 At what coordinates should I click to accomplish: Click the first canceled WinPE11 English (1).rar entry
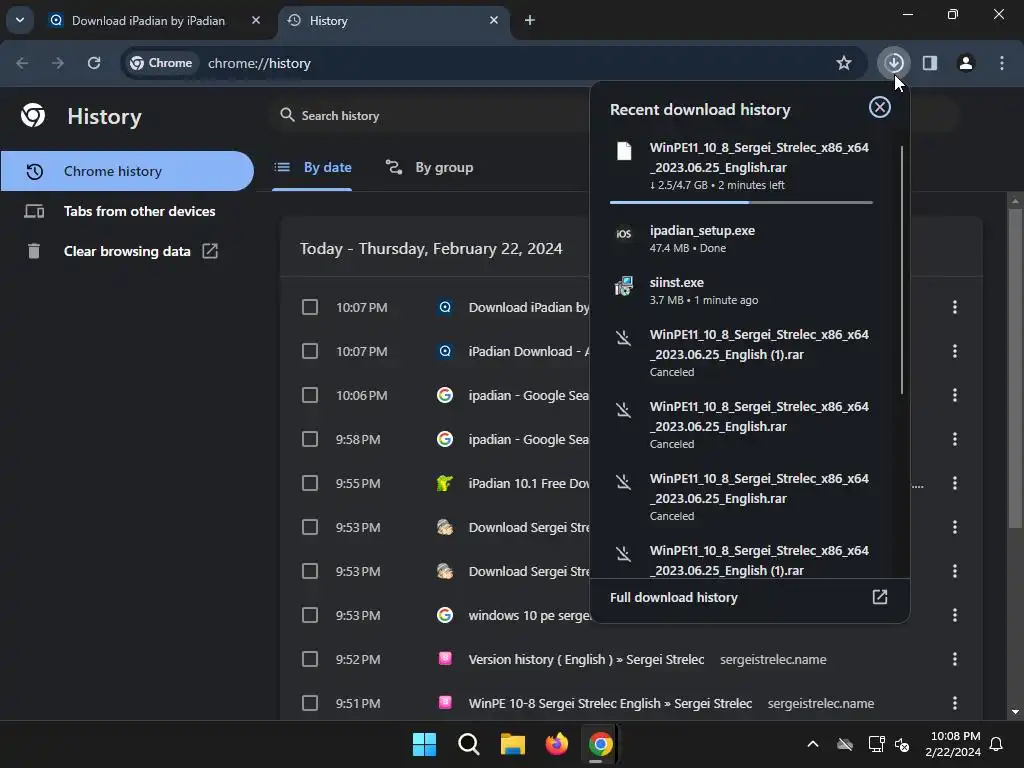(741, 353)
